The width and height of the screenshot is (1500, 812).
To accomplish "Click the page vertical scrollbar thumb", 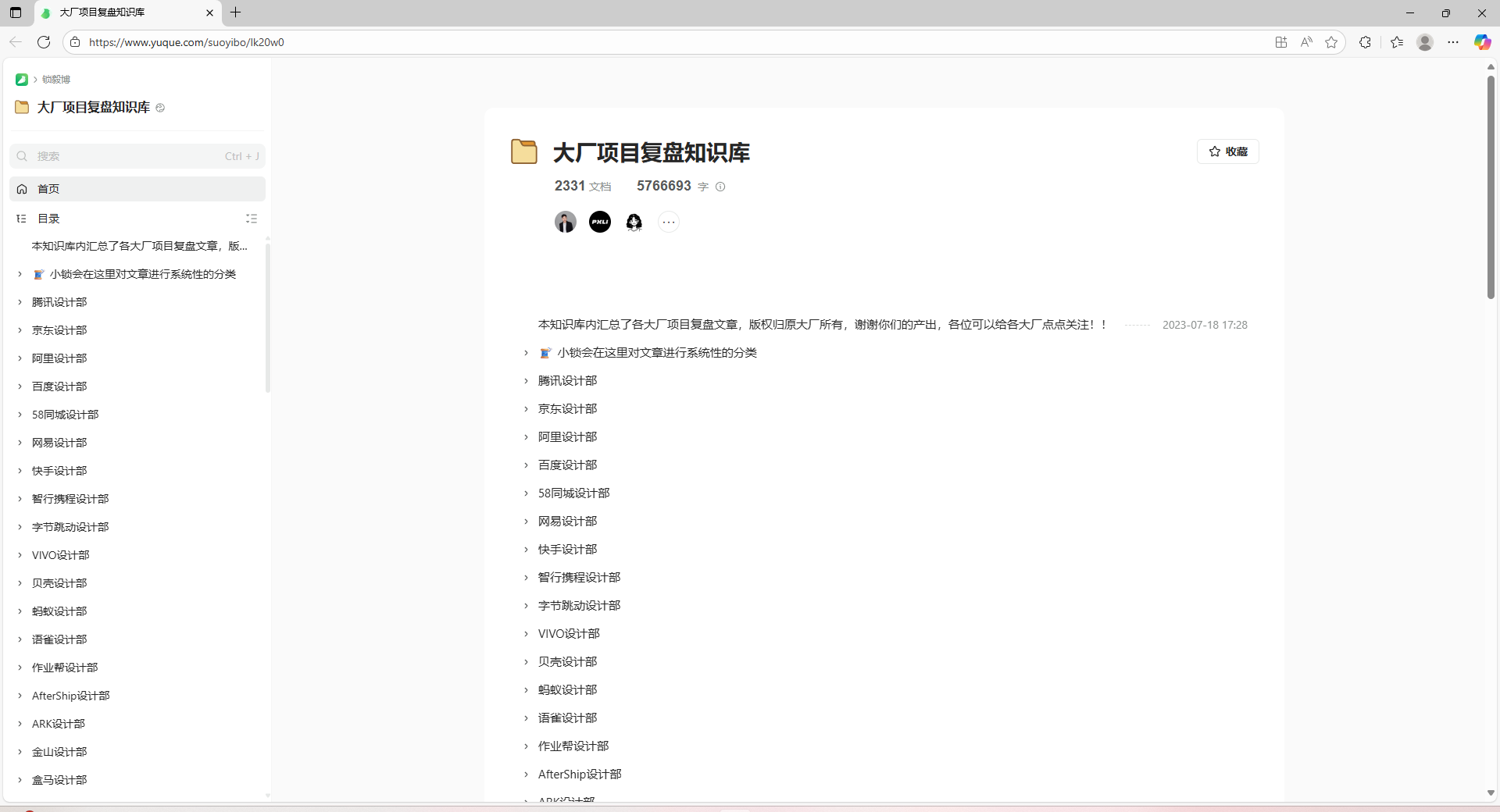I will point(1491,187).
